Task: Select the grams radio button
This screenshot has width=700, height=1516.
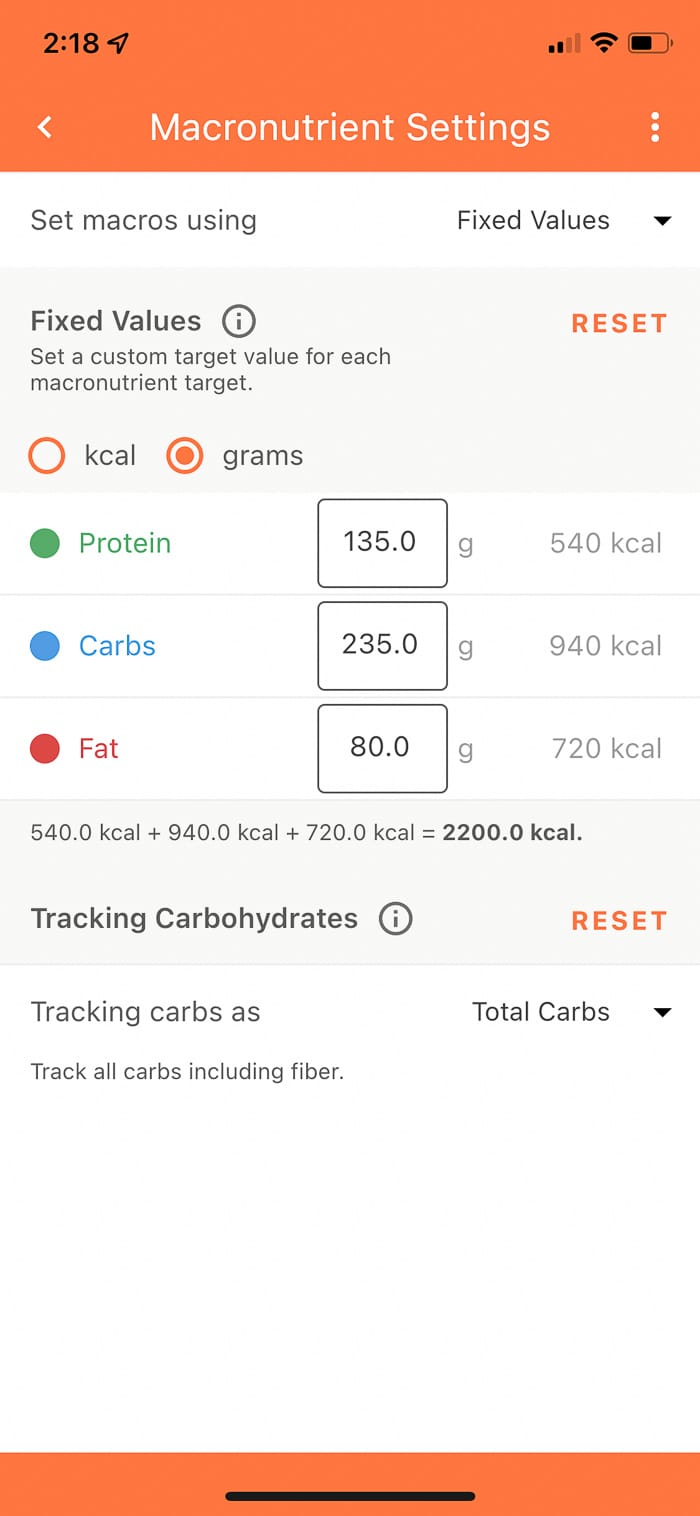Action: tap(184, 455)
